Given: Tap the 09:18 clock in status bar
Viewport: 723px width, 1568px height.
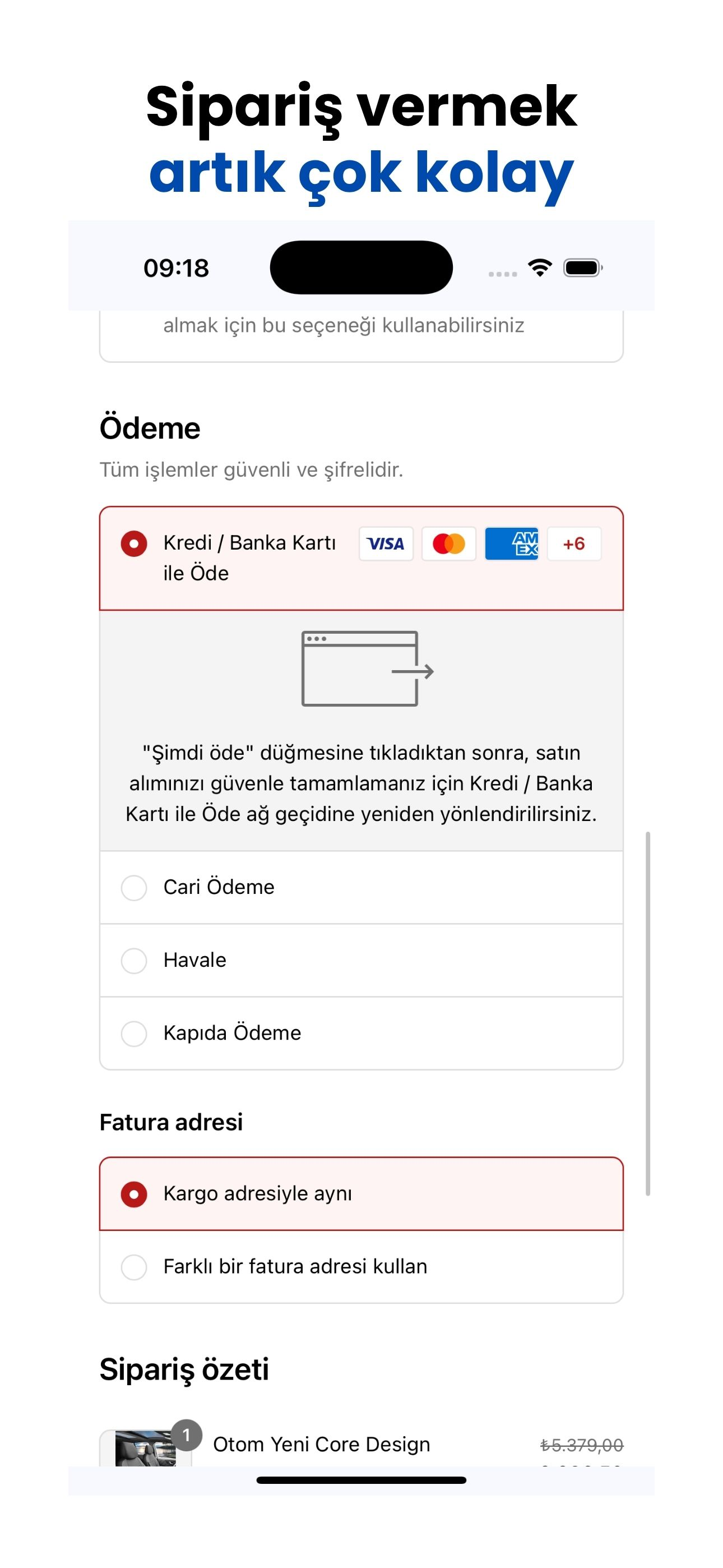Looking at the screenshot, I should coord(177,268).
